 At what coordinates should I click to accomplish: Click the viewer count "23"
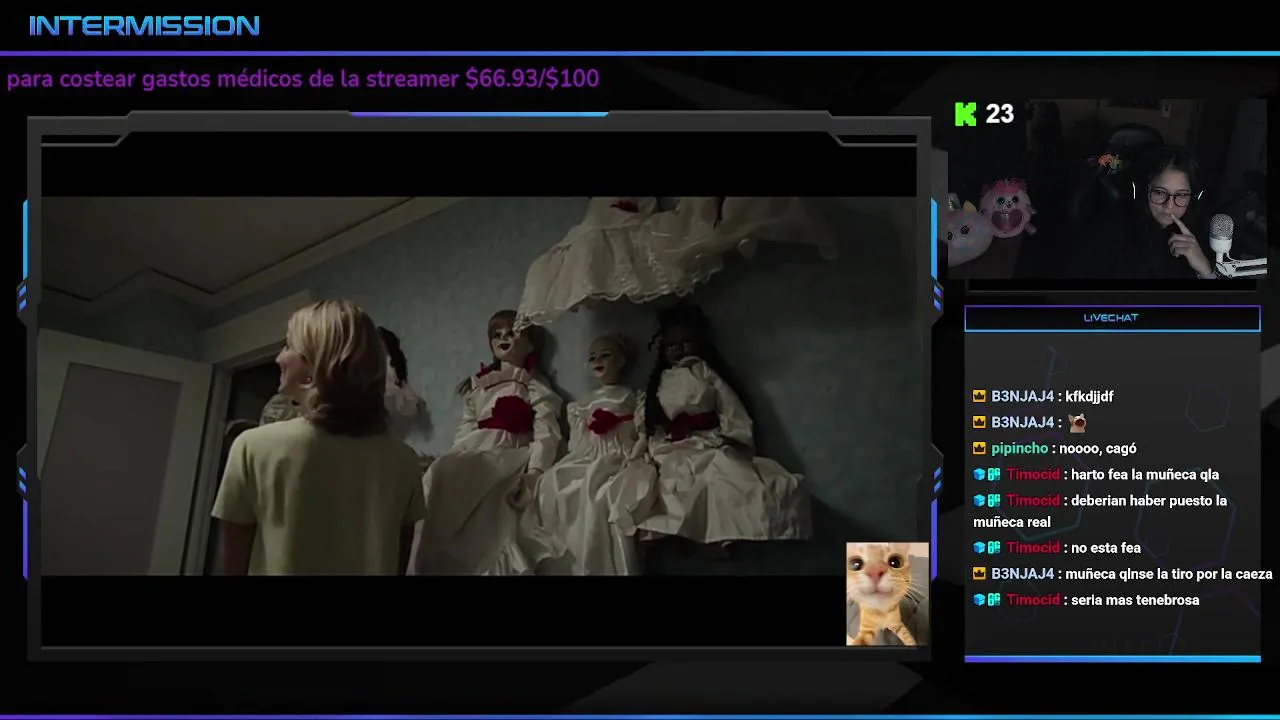(x=999, y=114)
